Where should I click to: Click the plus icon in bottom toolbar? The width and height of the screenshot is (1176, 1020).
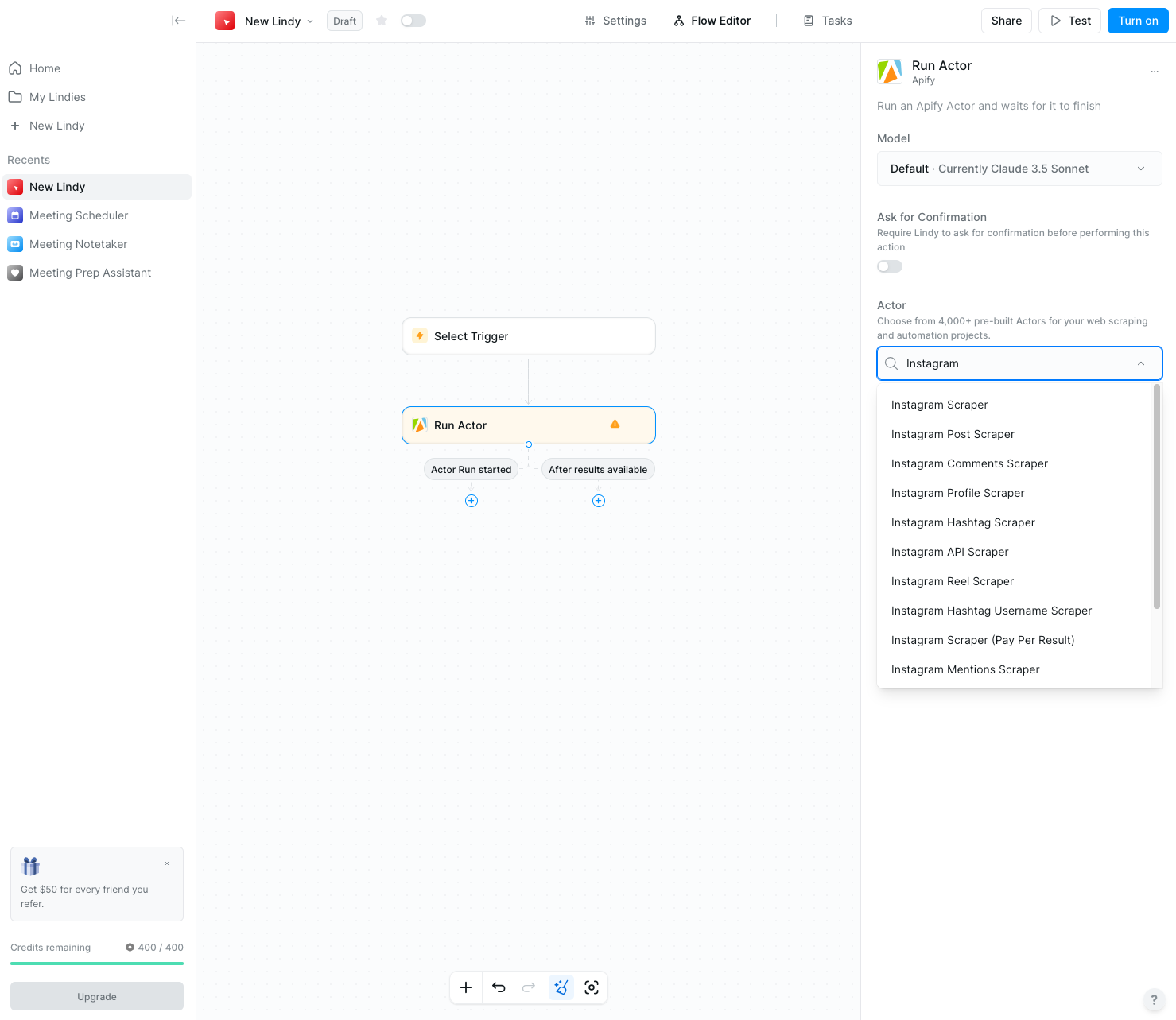pyautogui.click(x=466, y=987)
